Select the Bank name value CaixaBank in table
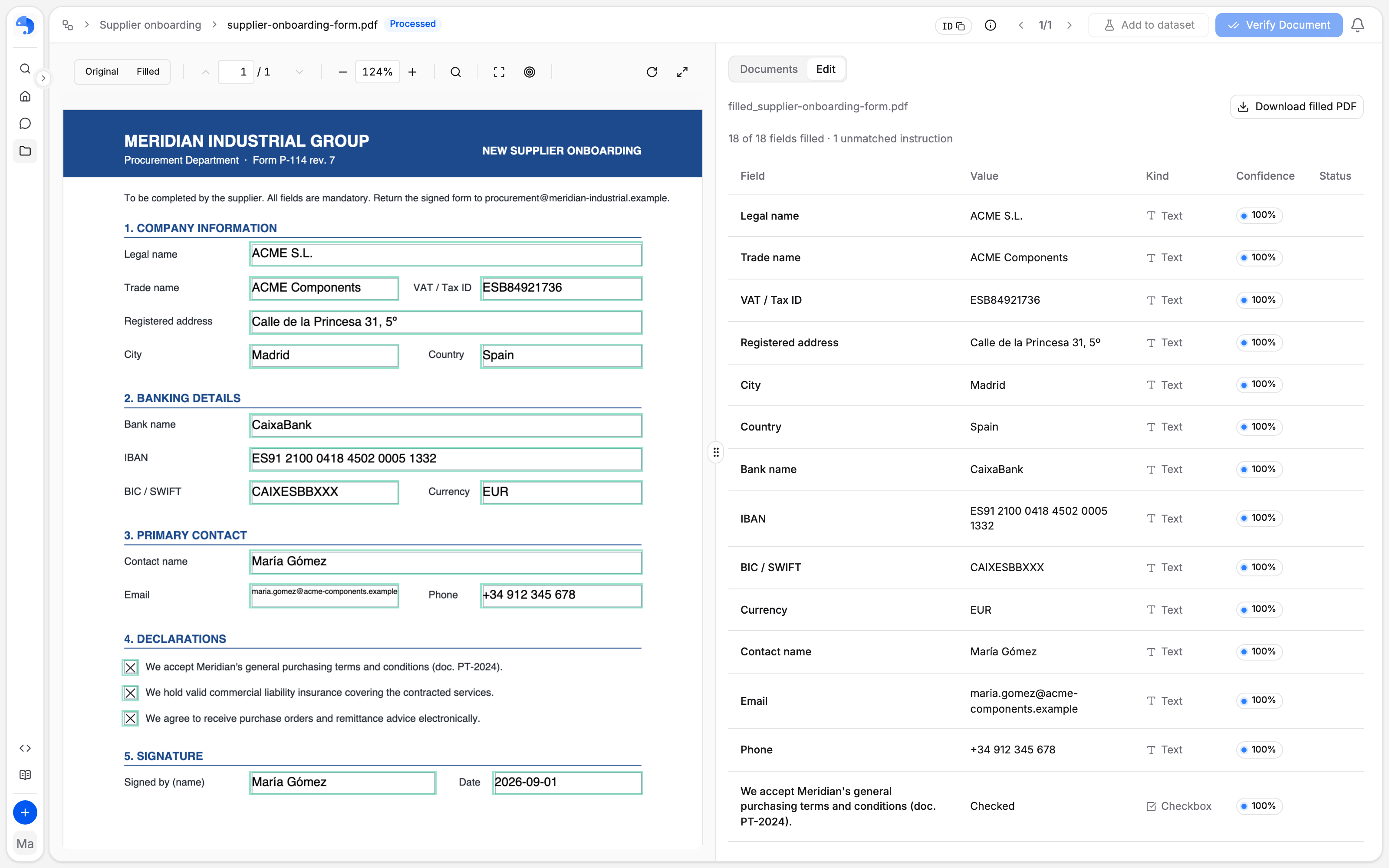 coord(997,470)
